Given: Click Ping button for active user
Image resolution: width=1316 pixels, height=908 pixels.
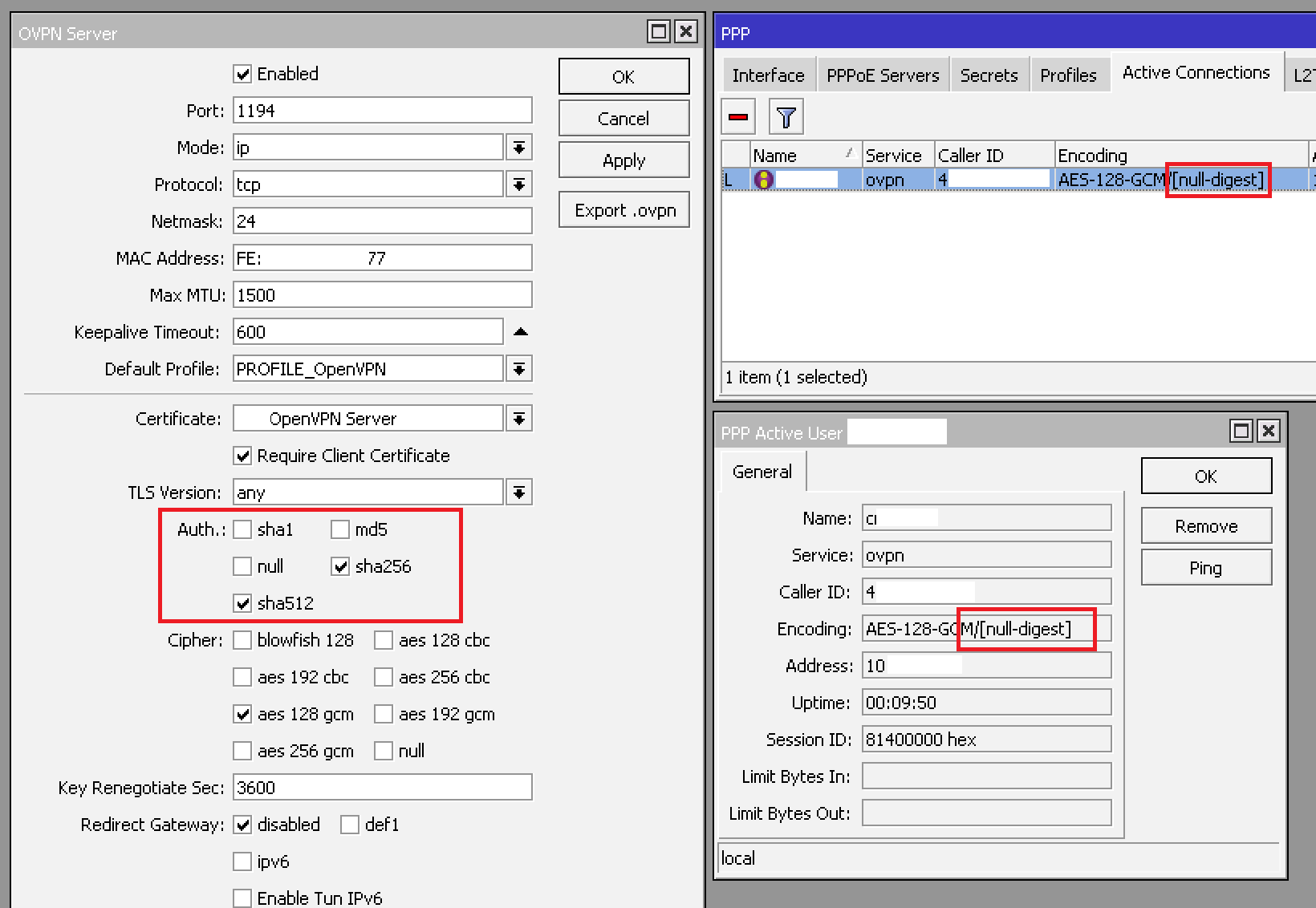Looking at the screenshot, I should tap(1206, 568).
